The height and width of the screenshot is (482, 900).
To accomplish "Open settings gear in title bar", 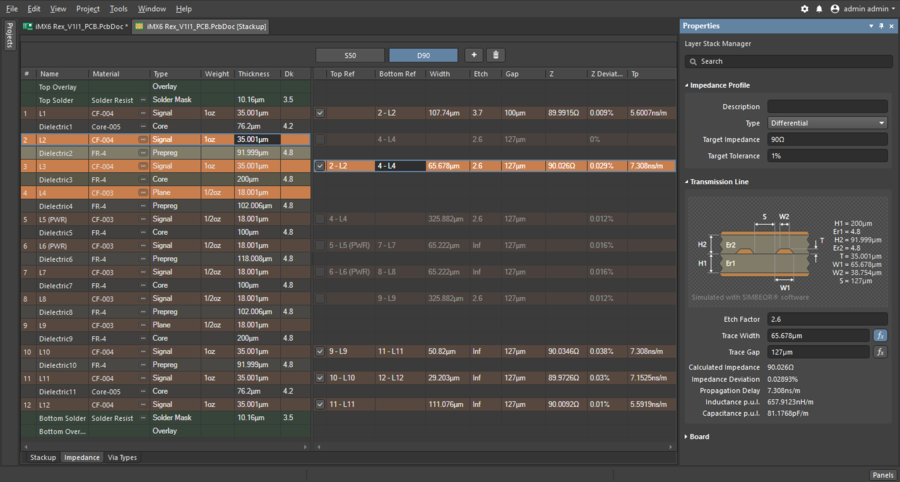I will click(805, 8).
